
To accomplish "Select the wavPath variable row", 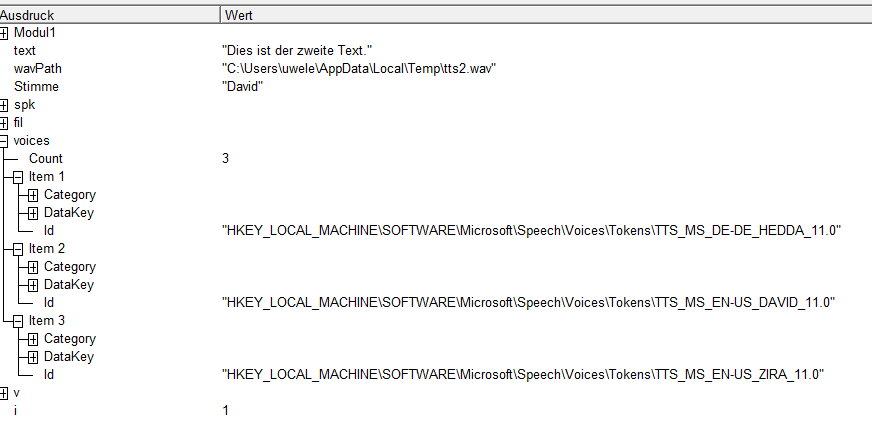I will [436, 69].
